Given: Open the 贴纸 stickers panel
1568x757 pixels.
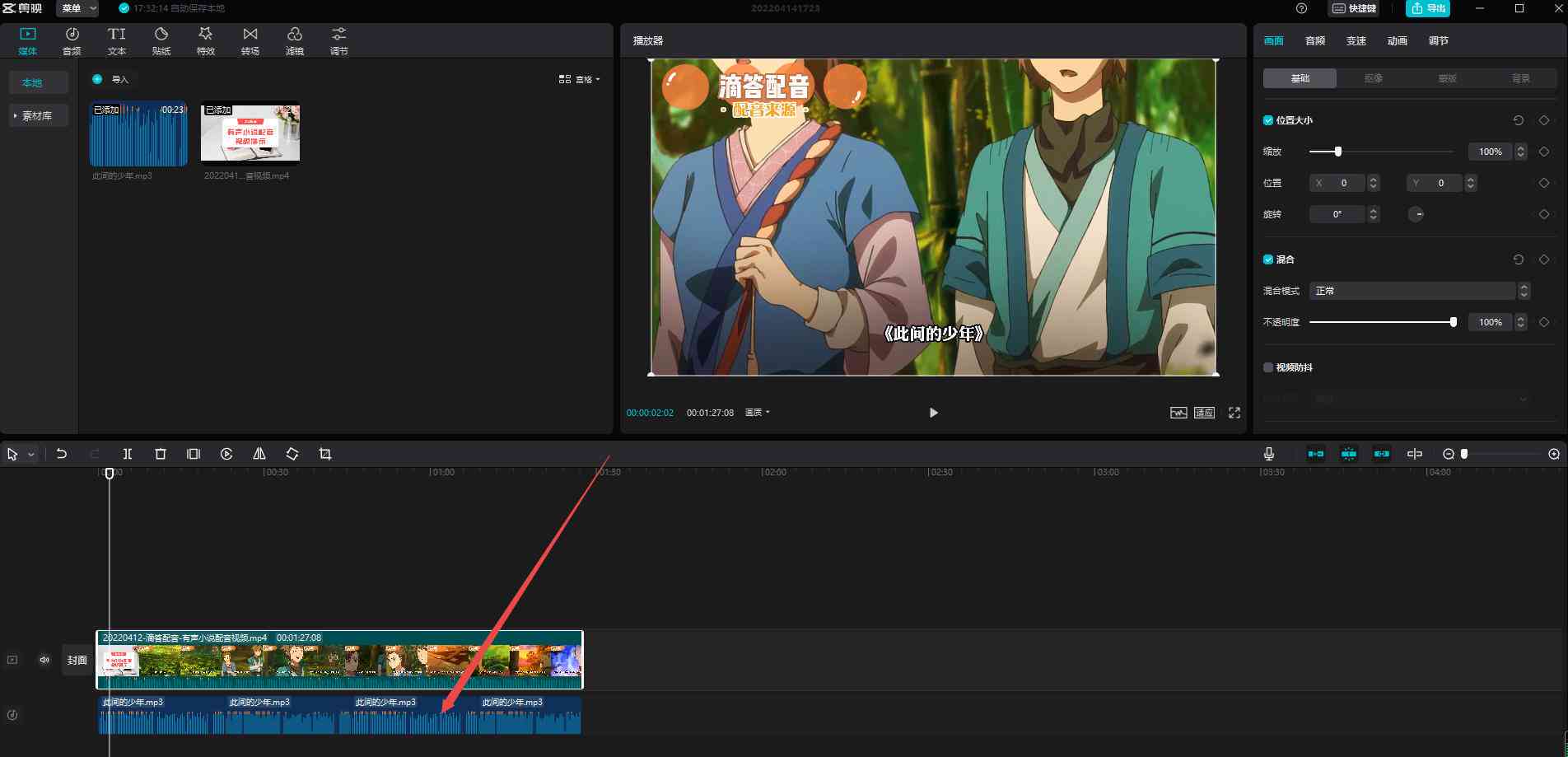Looking at the screenshot, I should 161,40.
